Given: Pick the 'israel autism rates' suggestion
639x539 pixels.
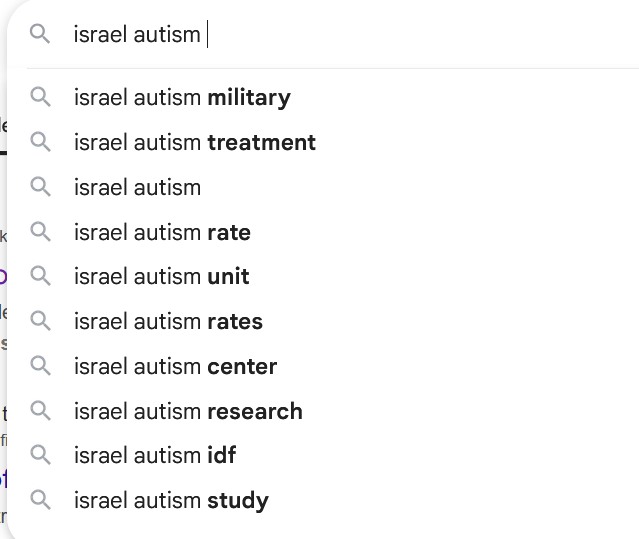Looking at the screenshot, I should pos(168,322).
